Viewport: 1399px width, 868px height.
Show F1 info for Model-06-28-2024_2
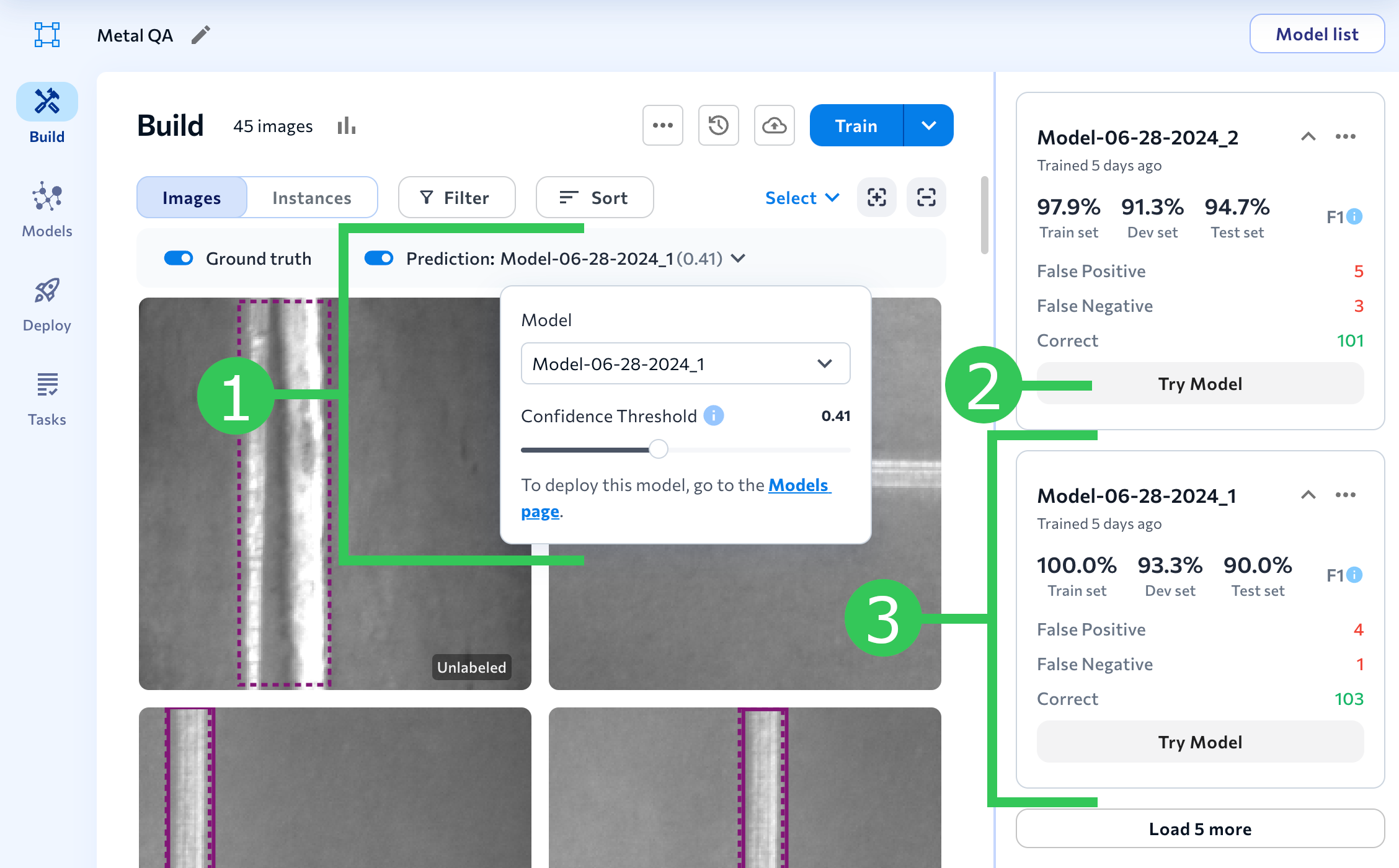[1355, 216]
